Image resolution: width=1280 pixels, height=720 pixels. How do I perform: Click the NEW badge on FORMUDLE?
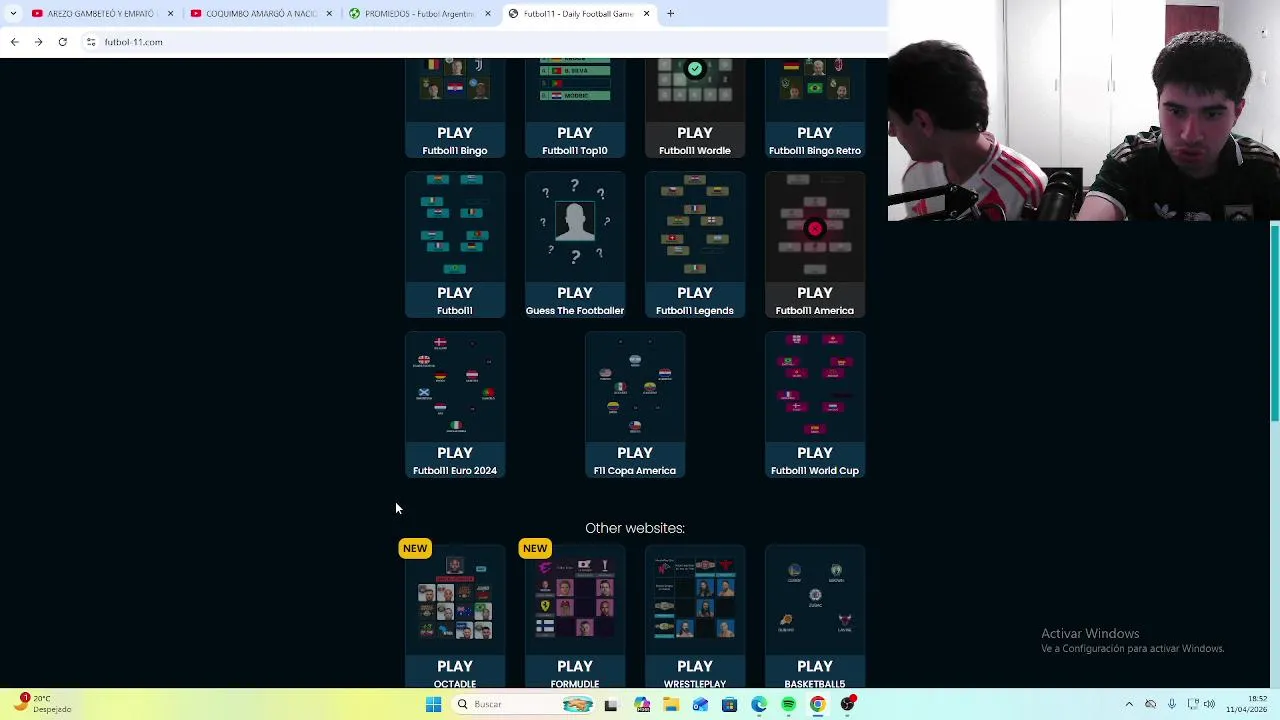tap(535, 548)
